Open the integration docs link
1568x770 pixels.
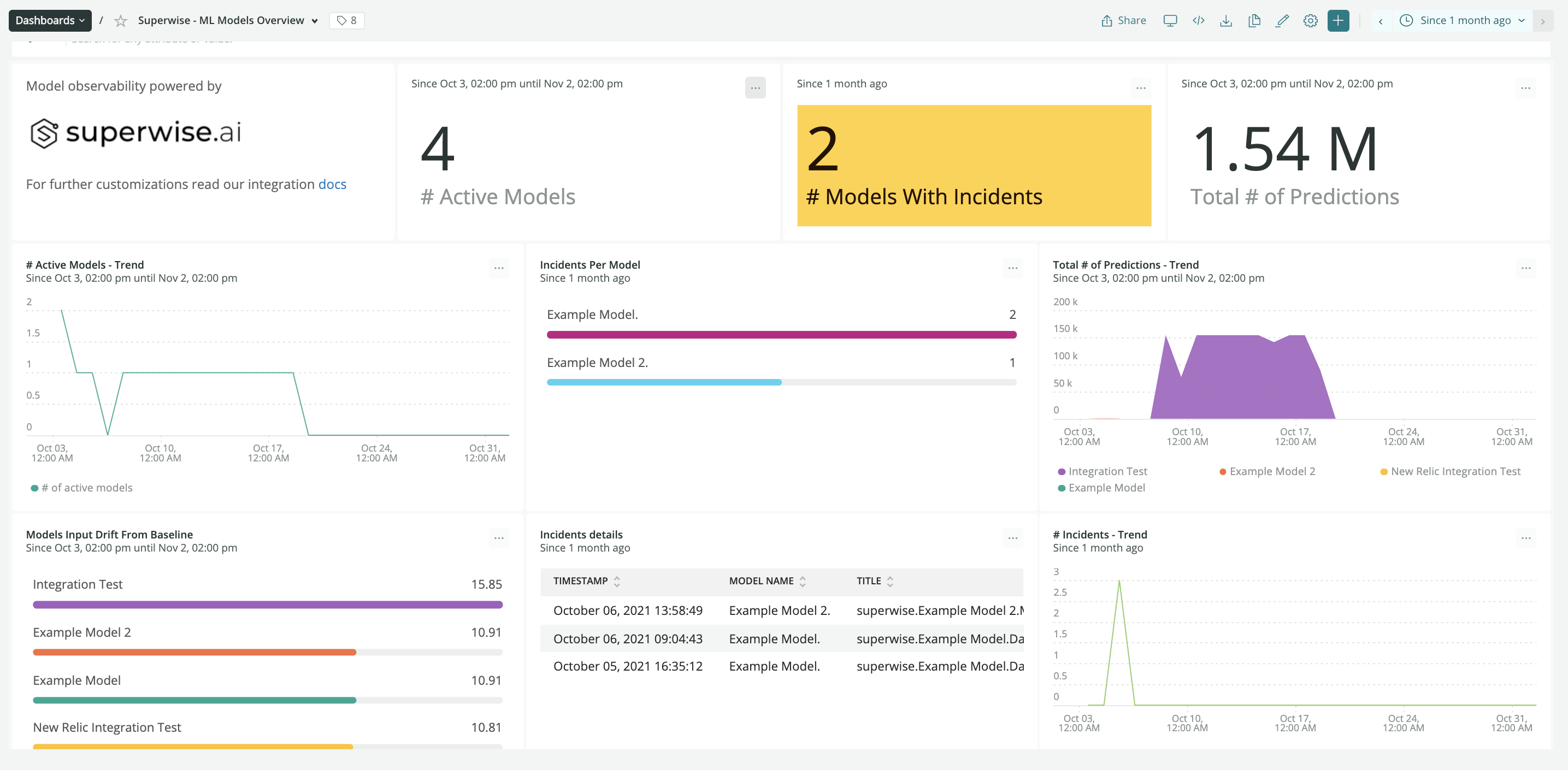pyautogui.click(x=332, y=184)
